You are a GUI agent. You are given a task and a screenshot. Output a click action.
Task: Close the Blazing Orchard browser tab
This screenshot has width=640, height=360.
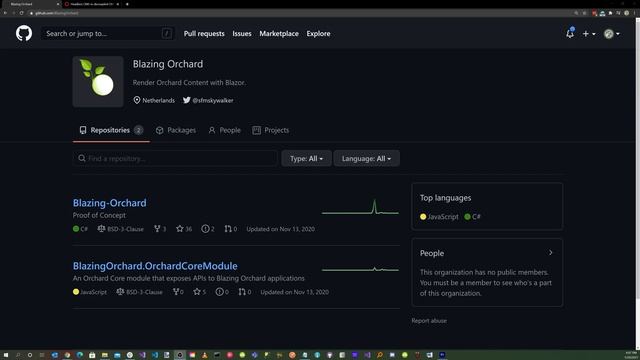click(58, 4)
